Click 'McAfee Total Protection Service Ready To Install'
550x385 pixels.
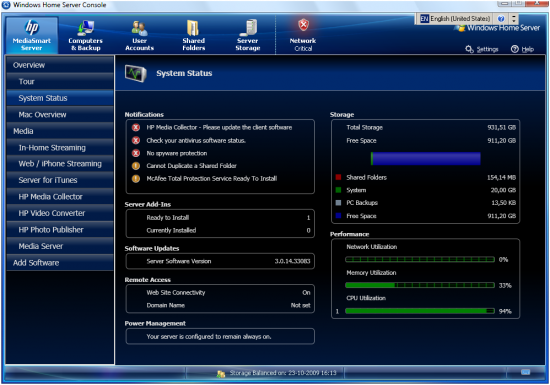(212, 179)
